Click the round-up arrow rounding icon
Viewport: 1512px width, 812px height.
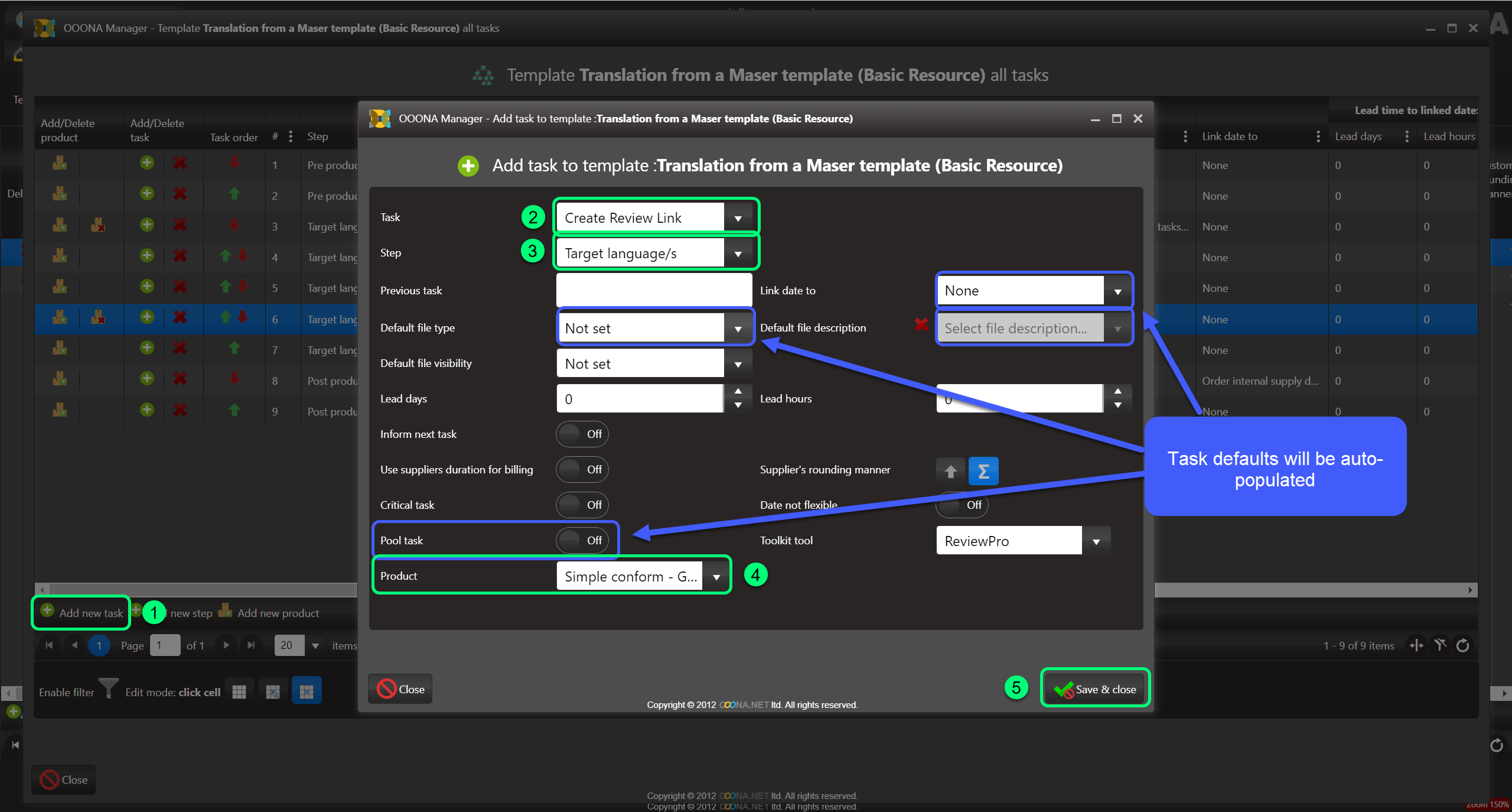pos(950,471)
